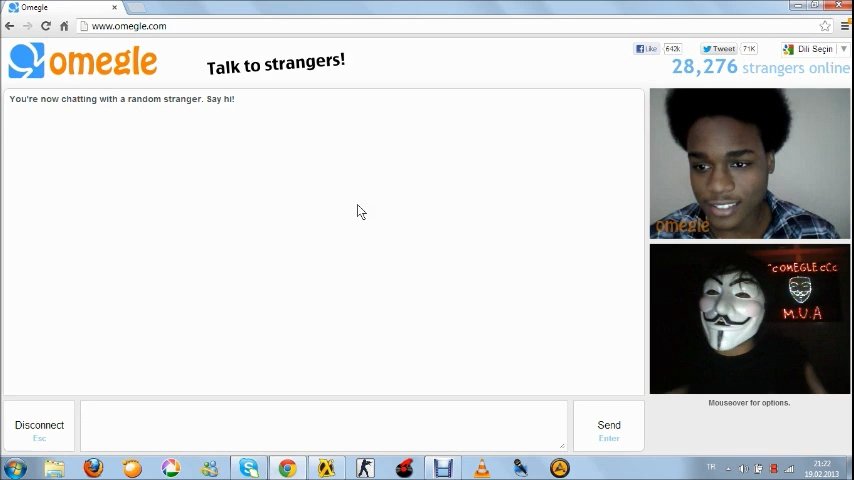Open the orange circle A taskbar icon
Image resolution: width=854 pixels, height=480 pixels.
pos(559,468)
